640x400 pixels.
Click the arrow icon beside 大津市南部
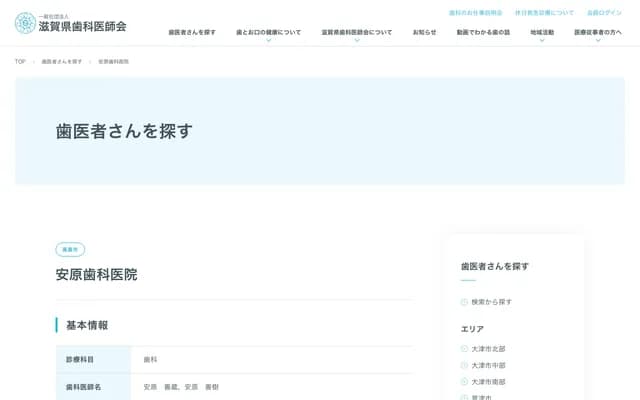tap(464, 382)
